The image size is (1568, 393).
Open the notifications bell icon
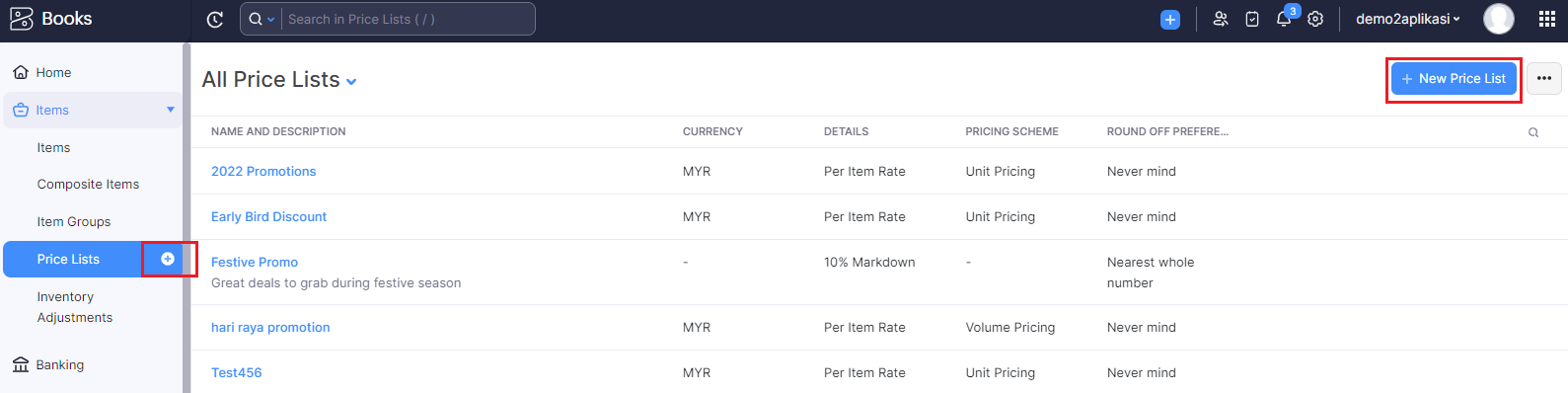pyautogui.click(x=1284, y=19)
